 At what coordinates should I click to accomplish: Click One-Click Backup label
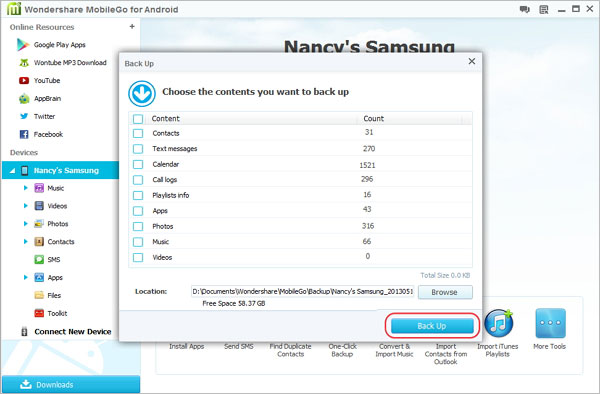(342, 350)
